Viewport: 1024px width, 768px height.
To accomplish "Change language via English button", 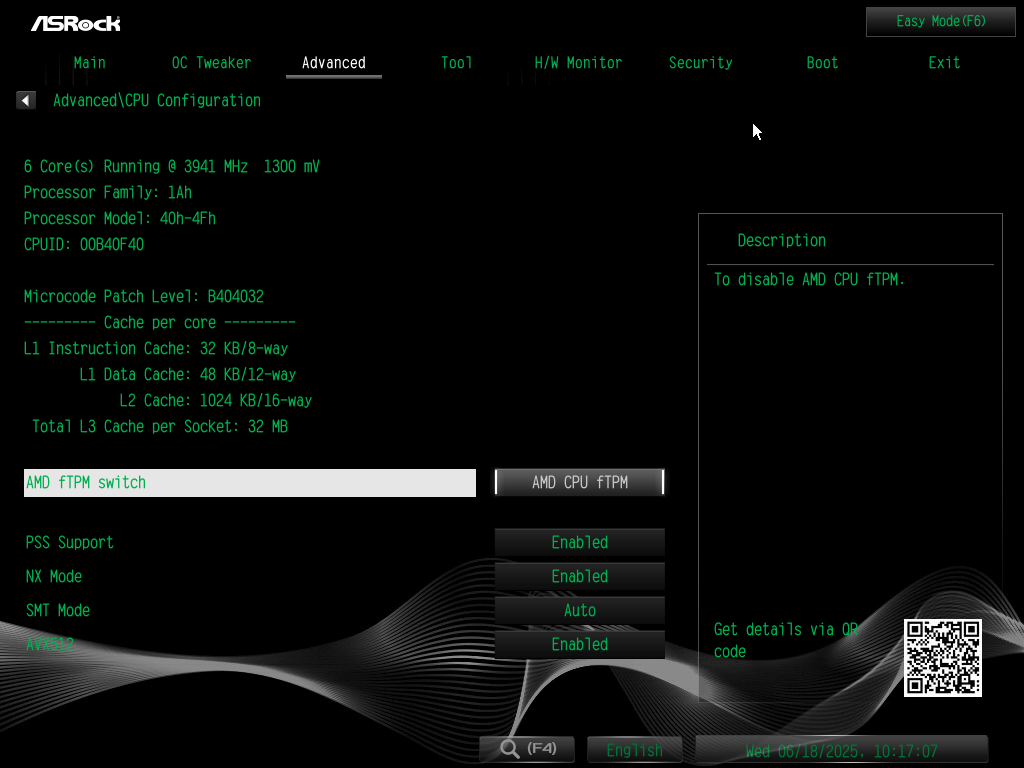I will [634, 750].
